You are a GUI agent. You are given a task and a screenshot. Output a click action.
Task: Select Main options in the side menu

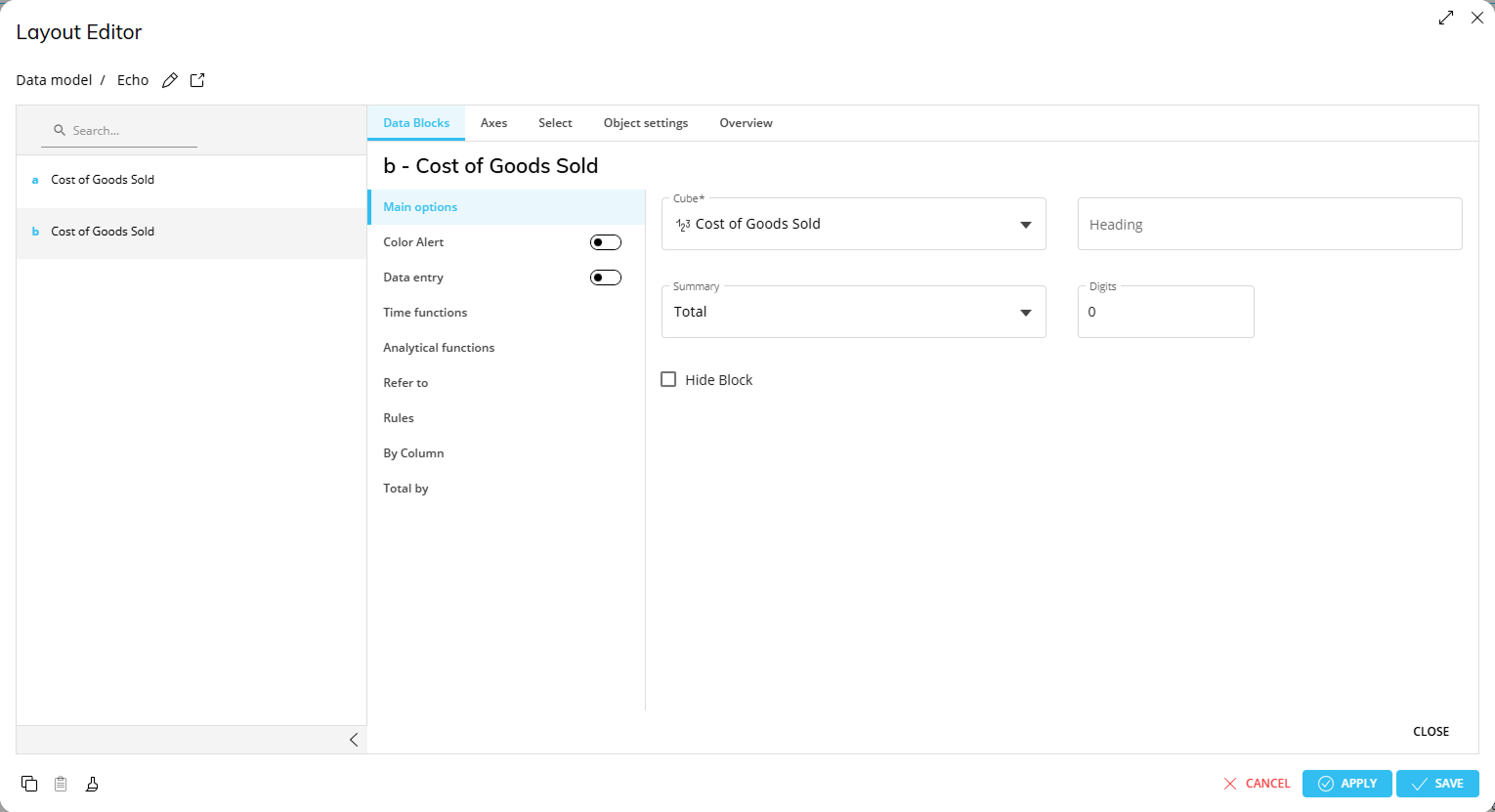click(506, 207)
